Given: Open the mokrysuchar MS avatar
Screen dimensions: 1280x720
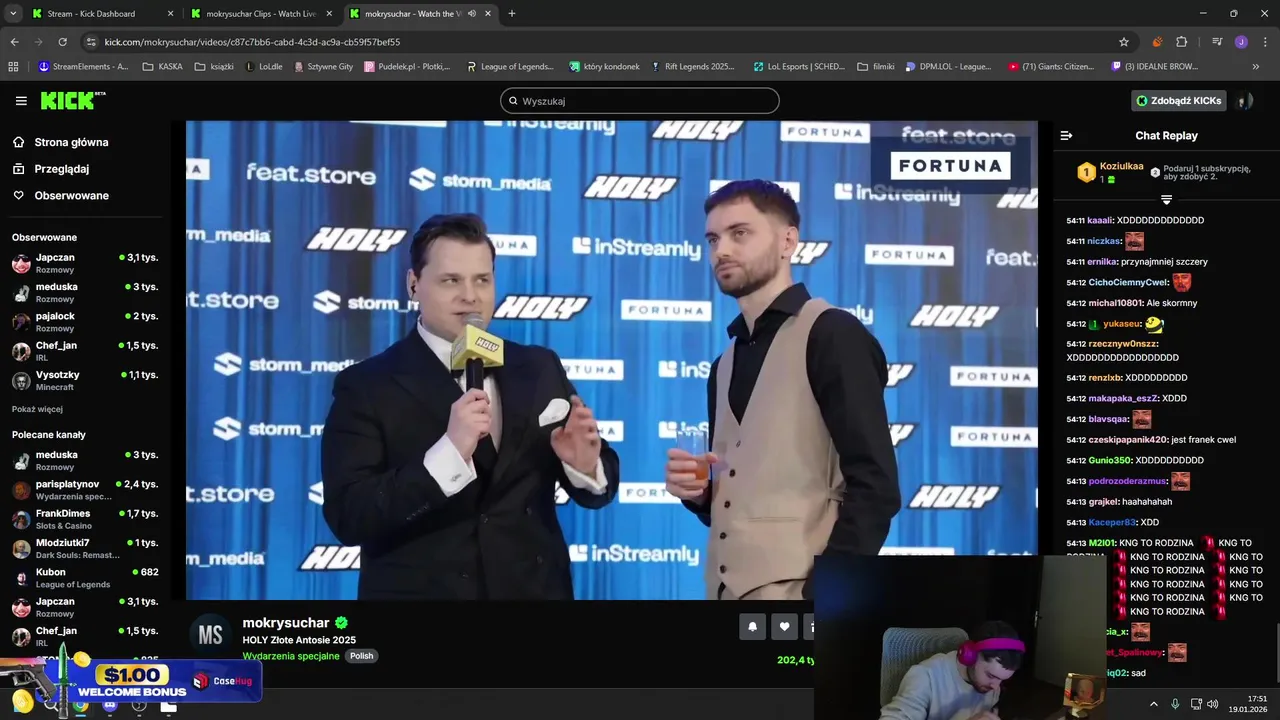Looking at the screenshot, I should coord(210,635).
